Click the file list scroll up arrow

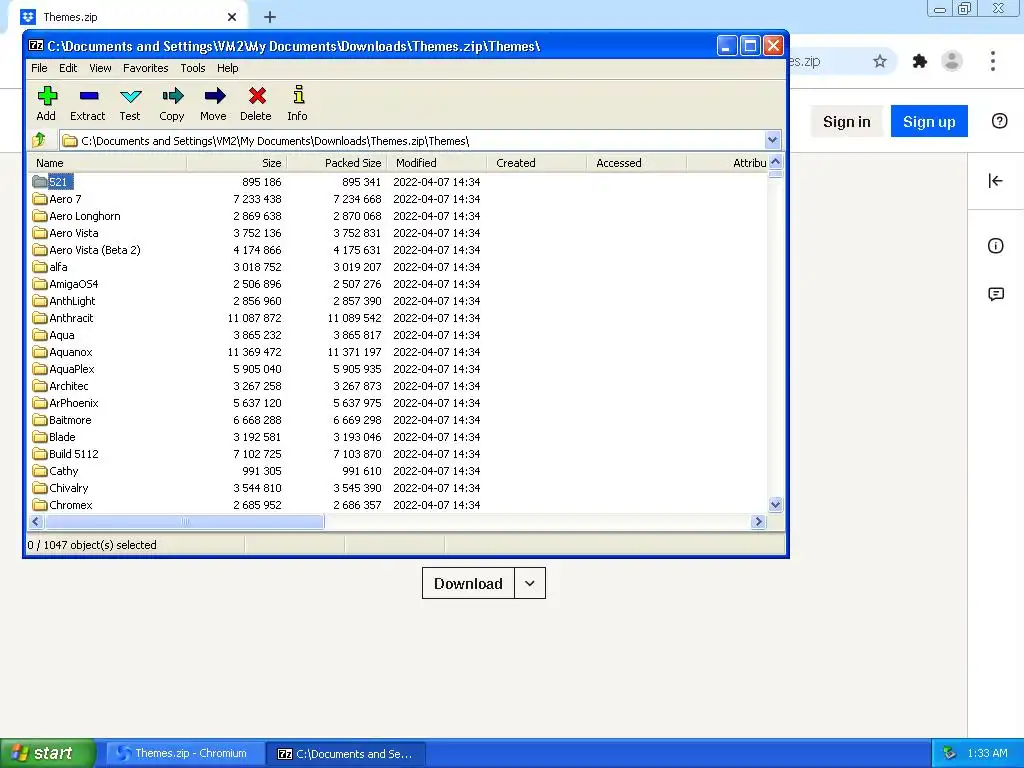tap(775, 162)
